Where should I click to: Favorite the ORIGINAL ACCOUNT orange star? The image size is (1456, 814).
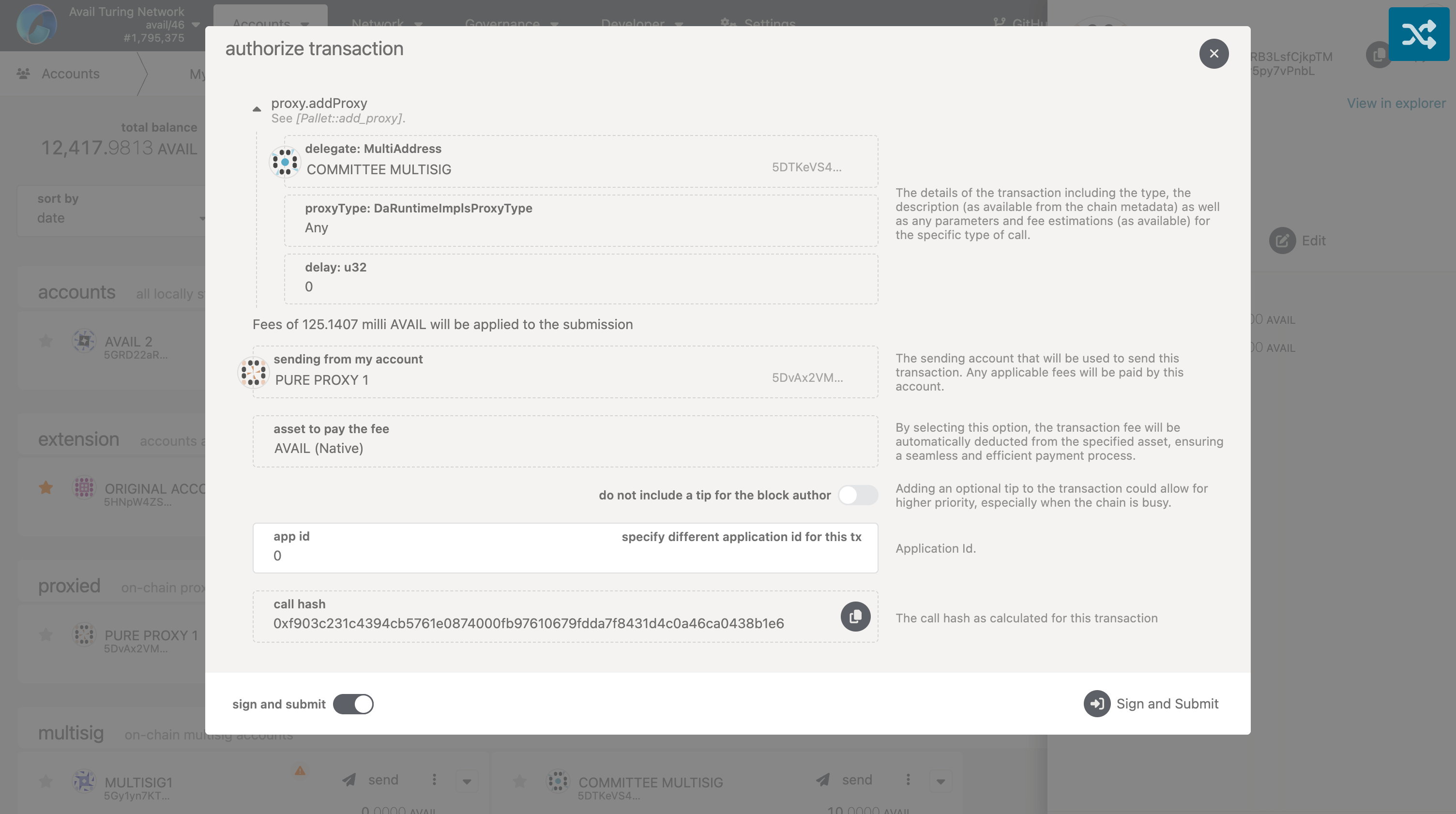(46, 488)
